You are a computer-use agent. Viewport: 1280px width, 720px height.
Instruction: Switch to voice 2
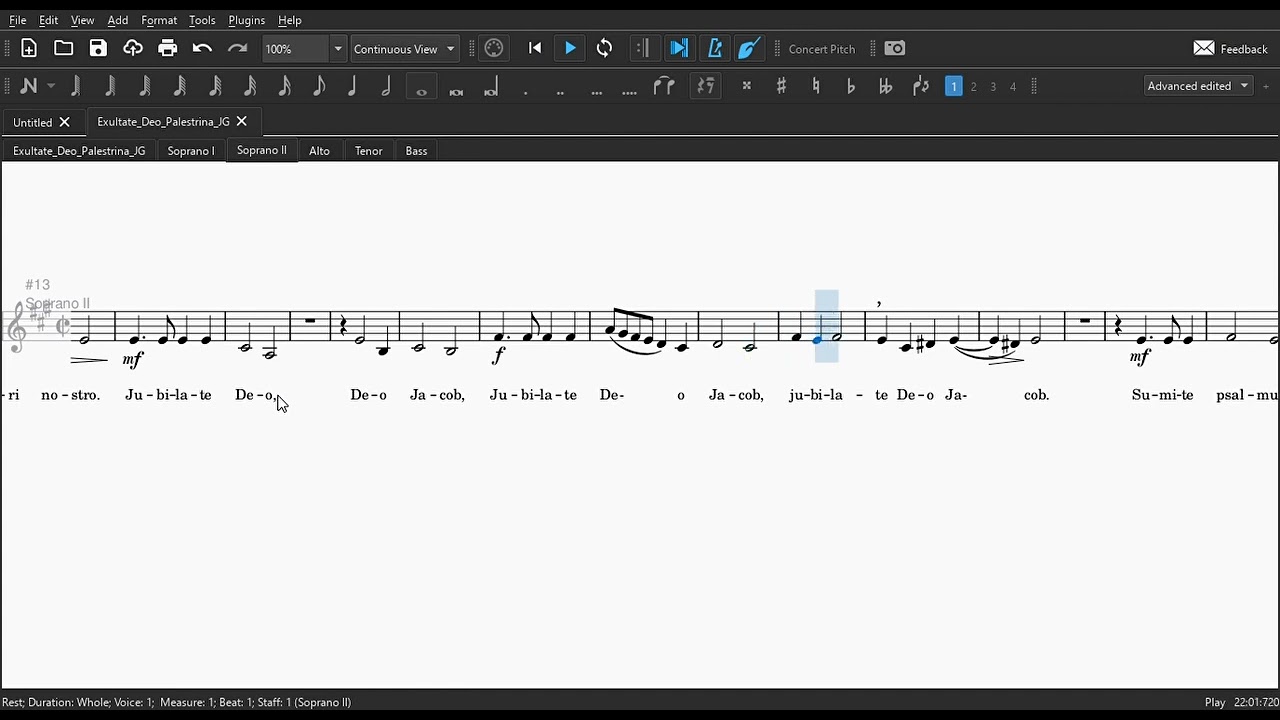click(x=973, y=87)
